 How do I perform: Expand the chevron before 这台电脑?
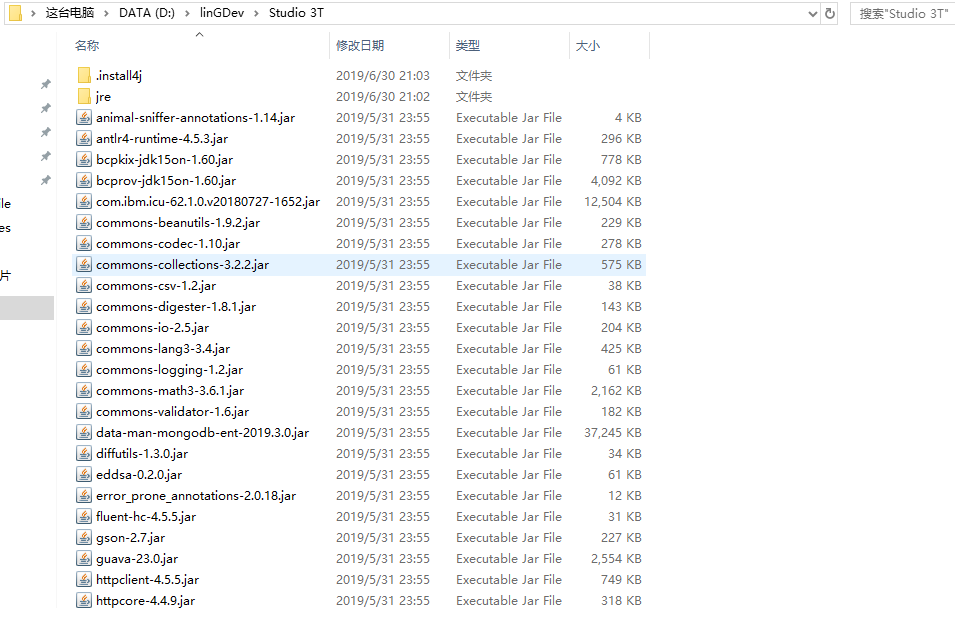pyautogui.click(x=33, y=13)
